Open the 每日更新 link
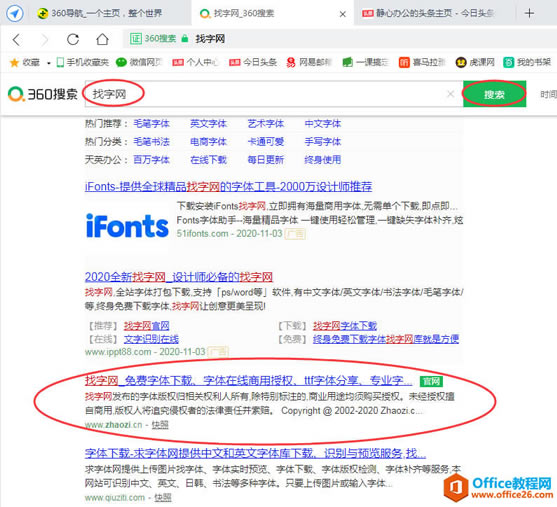Screen dimensions: 557x507 coord(265,160)
